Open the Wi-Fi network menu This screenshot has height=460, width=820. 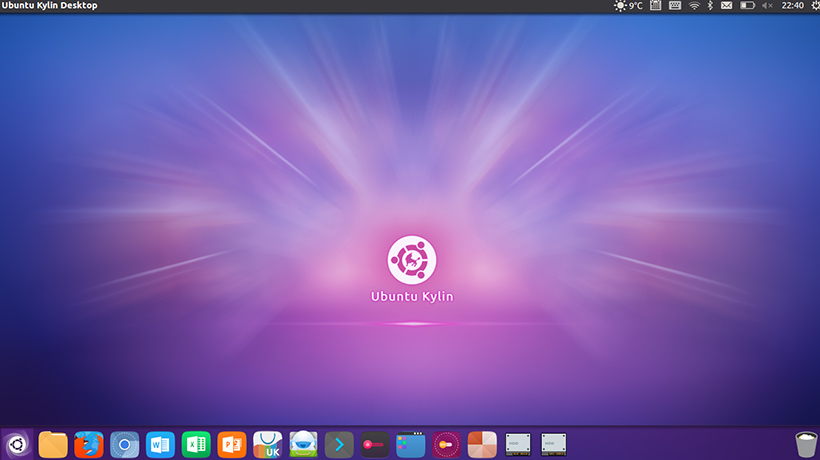coord(694,6)
